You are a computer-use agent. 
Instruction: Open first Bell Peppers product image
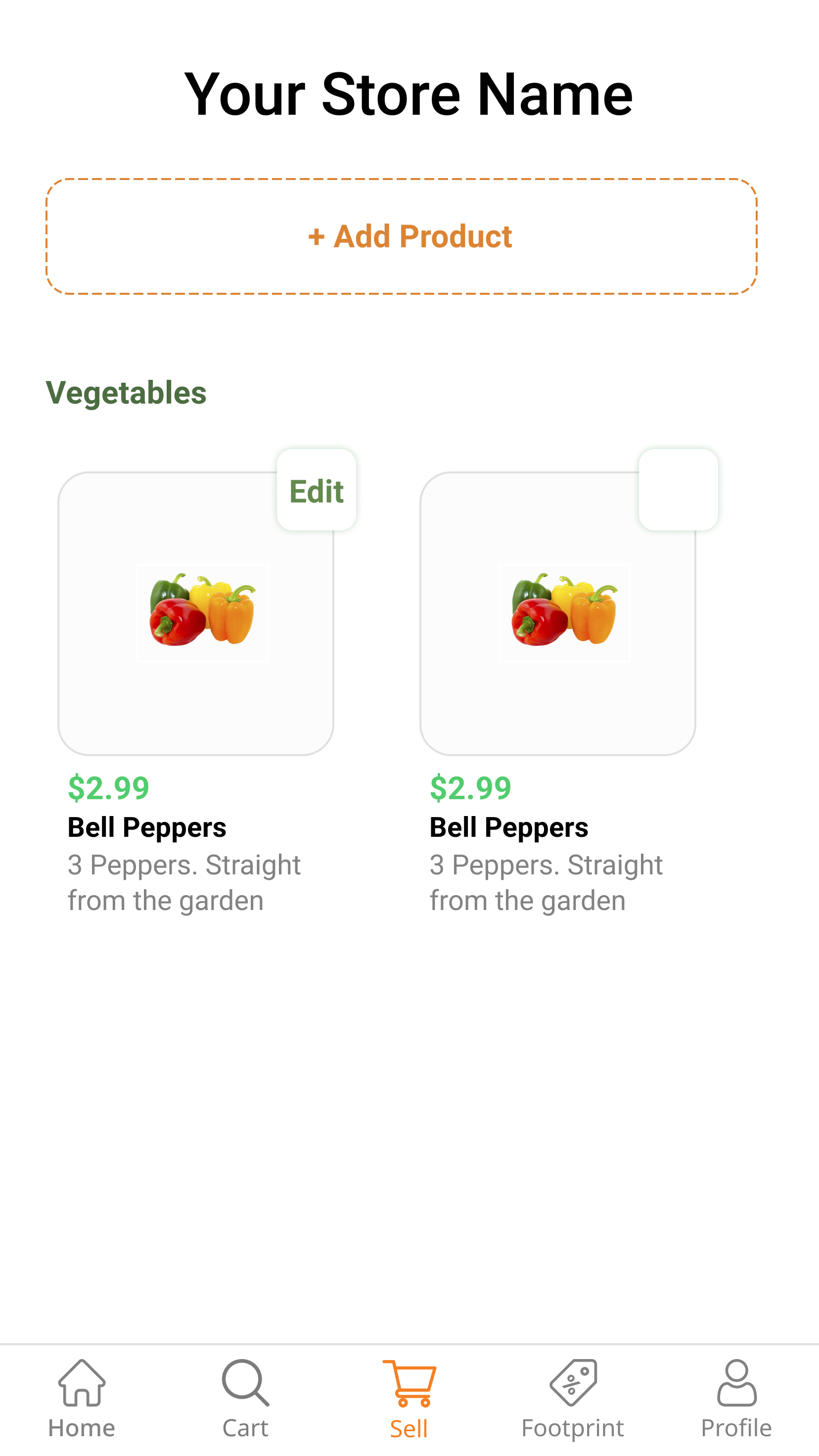(202, 613)
